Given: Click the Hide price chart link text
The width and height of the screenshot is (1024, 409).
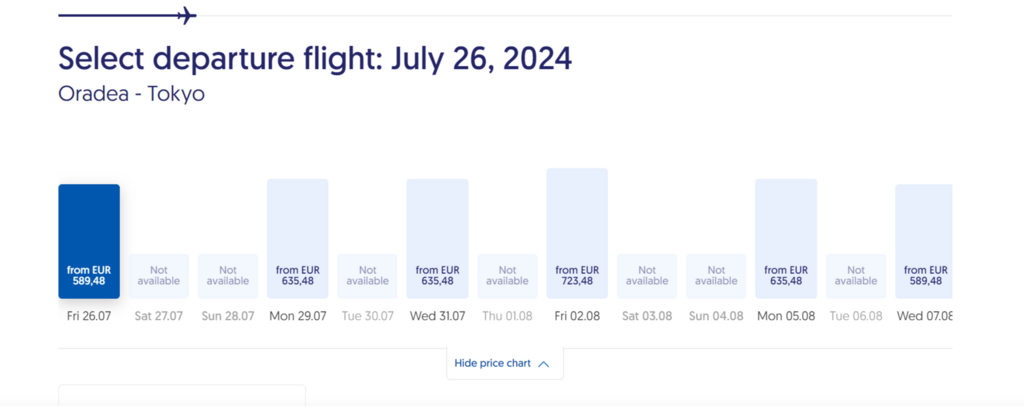Looking at the screenshot, I should click(492, 363).
